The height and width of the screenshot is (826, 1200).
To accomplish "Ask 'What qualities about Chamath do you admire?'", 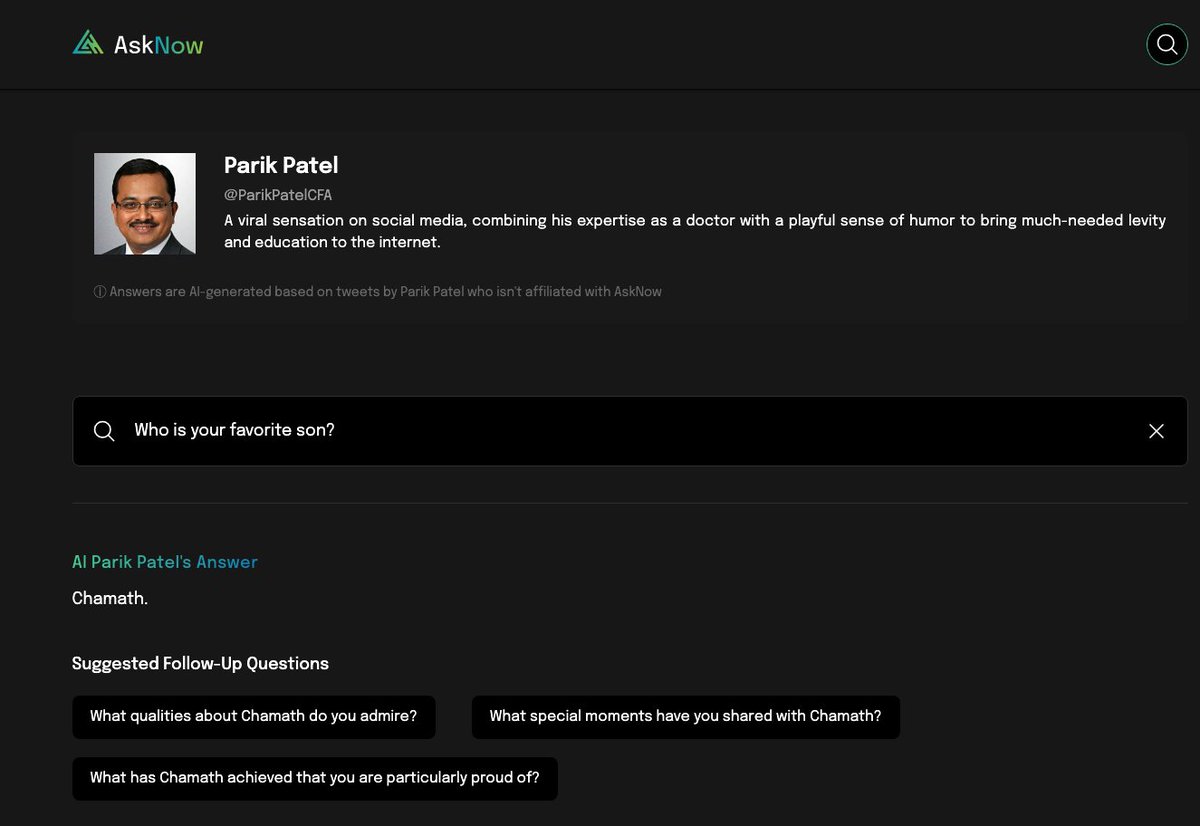I will [x=254, y=717].
